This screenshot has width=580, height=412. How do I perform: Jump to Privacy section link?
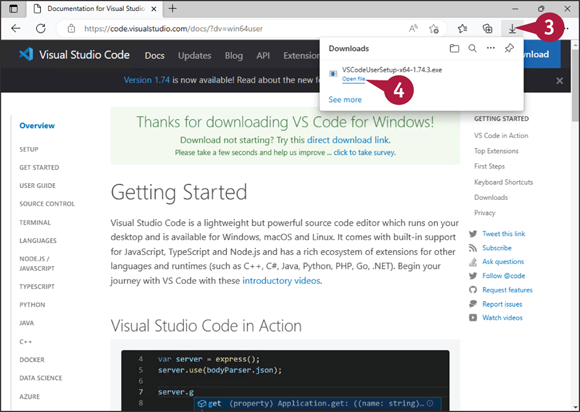(x=485, y=213)
